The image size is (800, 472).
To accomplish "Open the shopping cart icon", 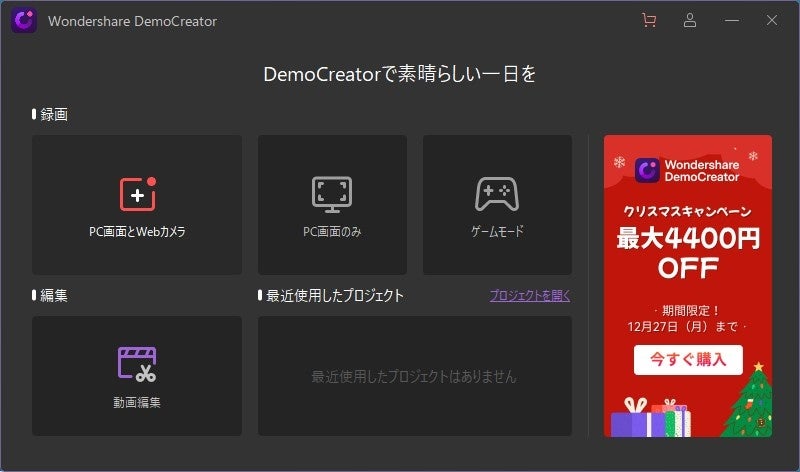I will [x=649, y=20].
